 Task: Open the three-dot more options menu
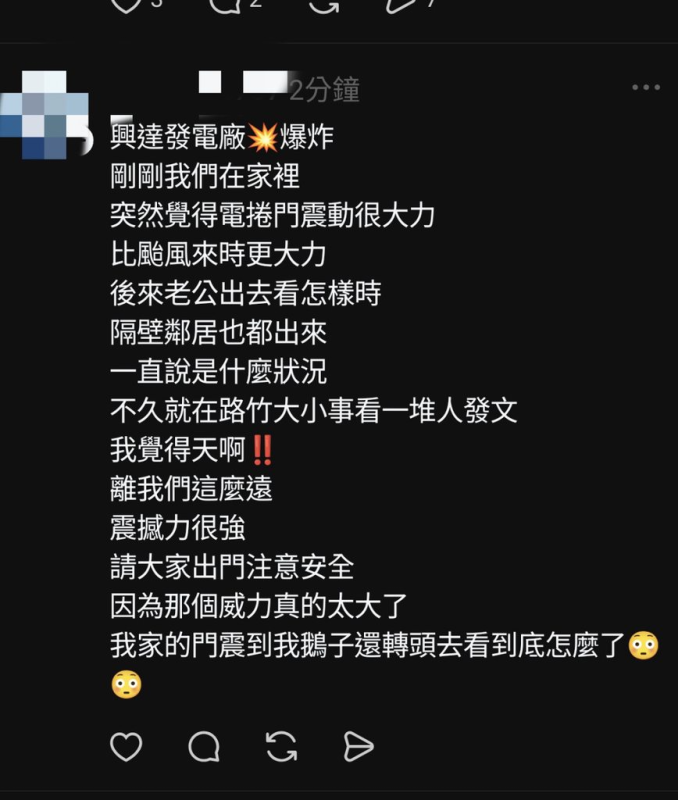coord(646,87)
